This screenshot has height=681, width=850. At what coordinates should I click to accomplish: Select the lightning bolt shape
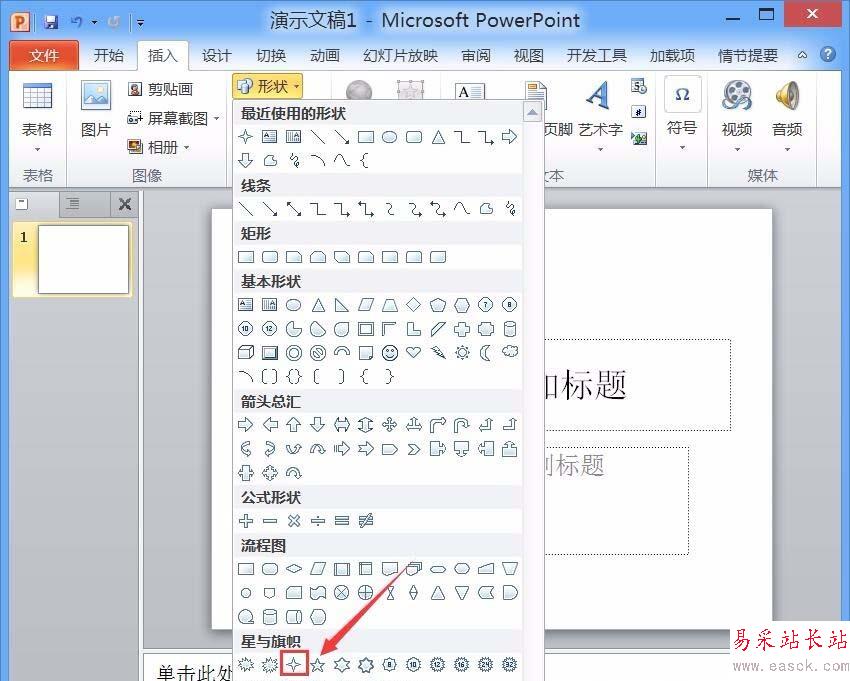coord(437,353)
